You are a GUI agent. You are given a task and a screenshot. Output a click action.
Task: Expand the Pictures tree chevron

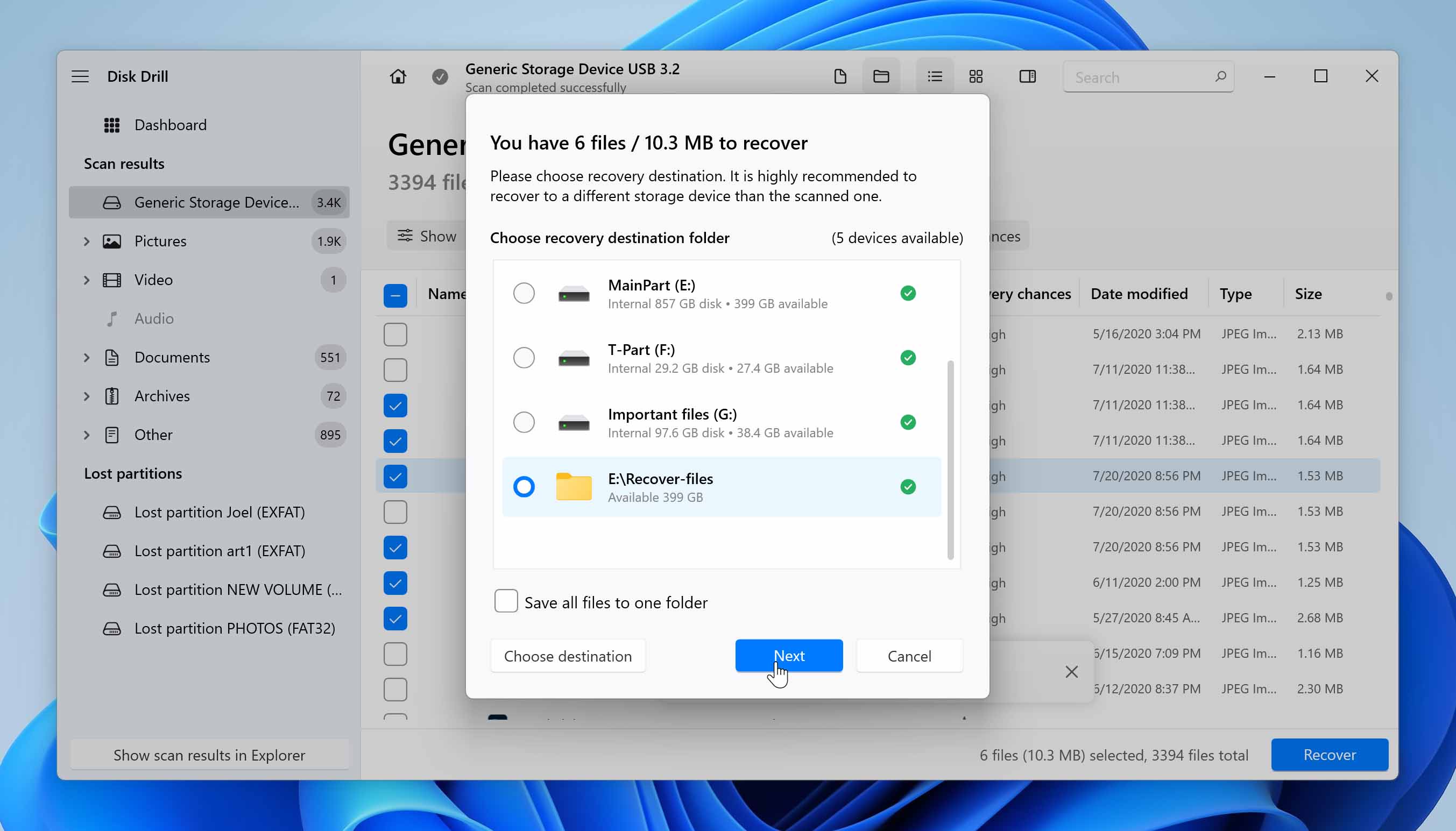[87, 242]
